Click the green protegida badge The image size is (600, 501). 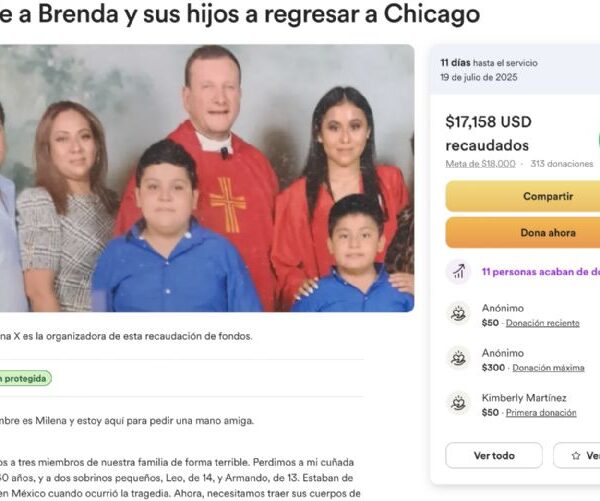[x=26, y=379]
